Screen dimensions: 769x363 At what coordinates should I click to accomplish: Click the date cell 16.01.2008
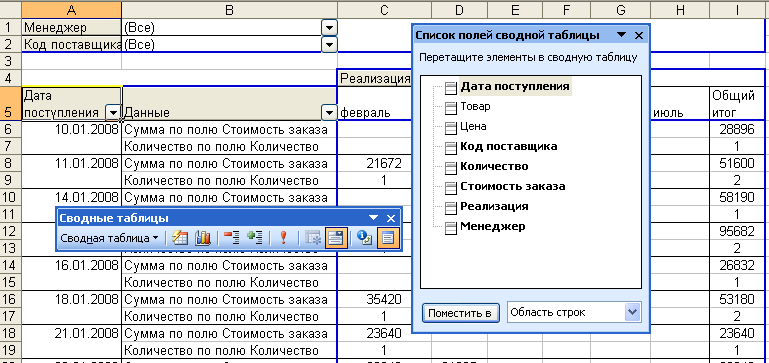tap(72, 265)
